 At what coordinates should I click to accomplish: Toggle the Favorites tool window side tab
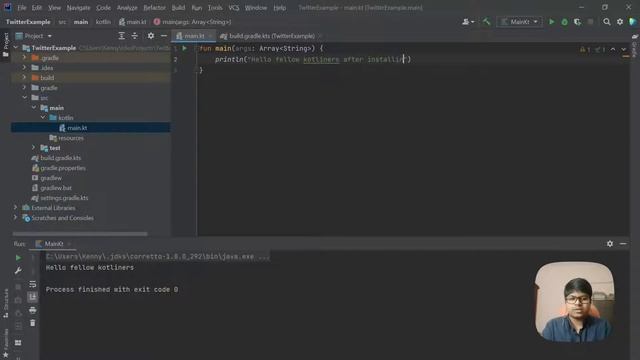[6, 344]
